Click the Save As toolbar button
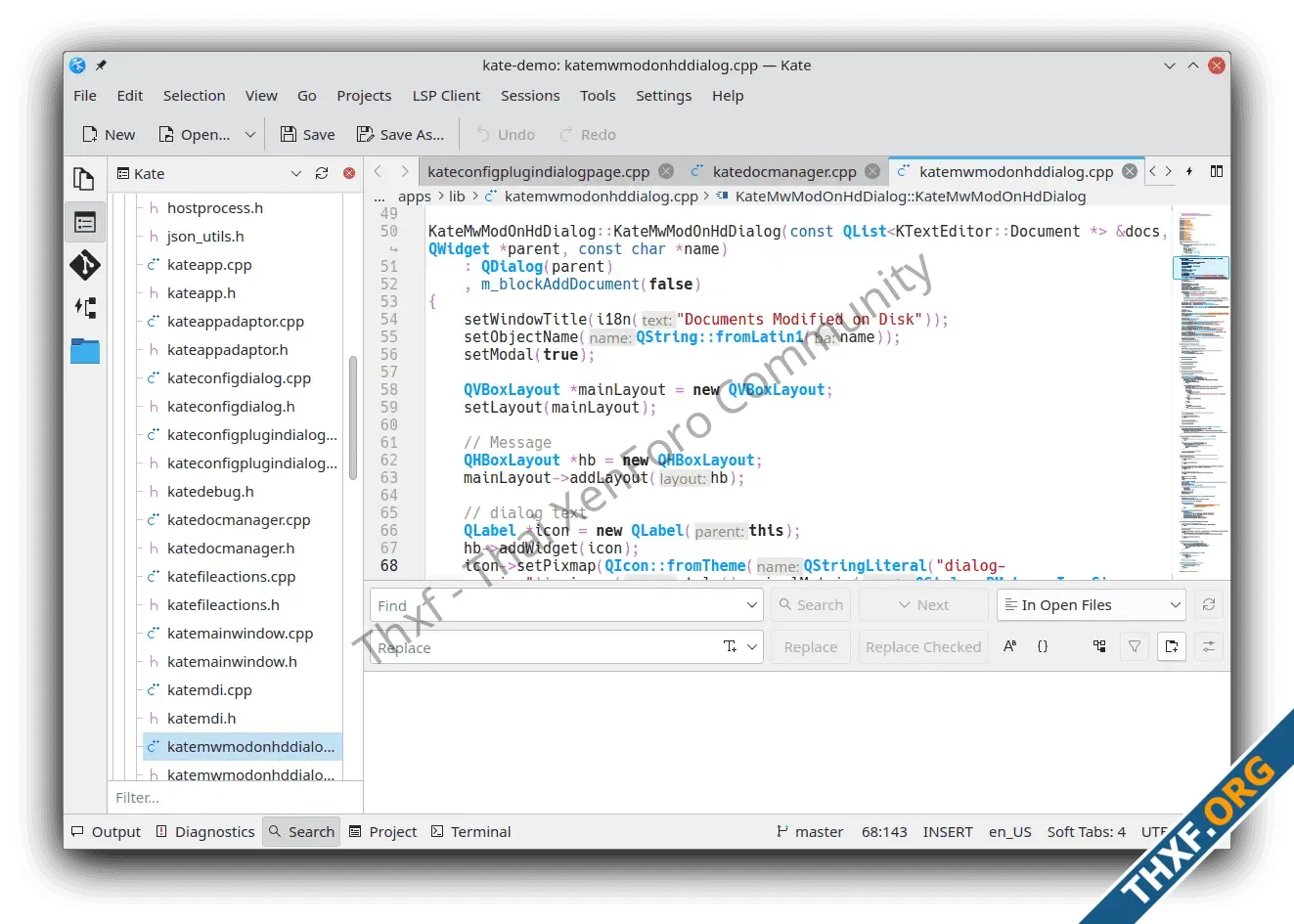 click(x=400, y=135)
